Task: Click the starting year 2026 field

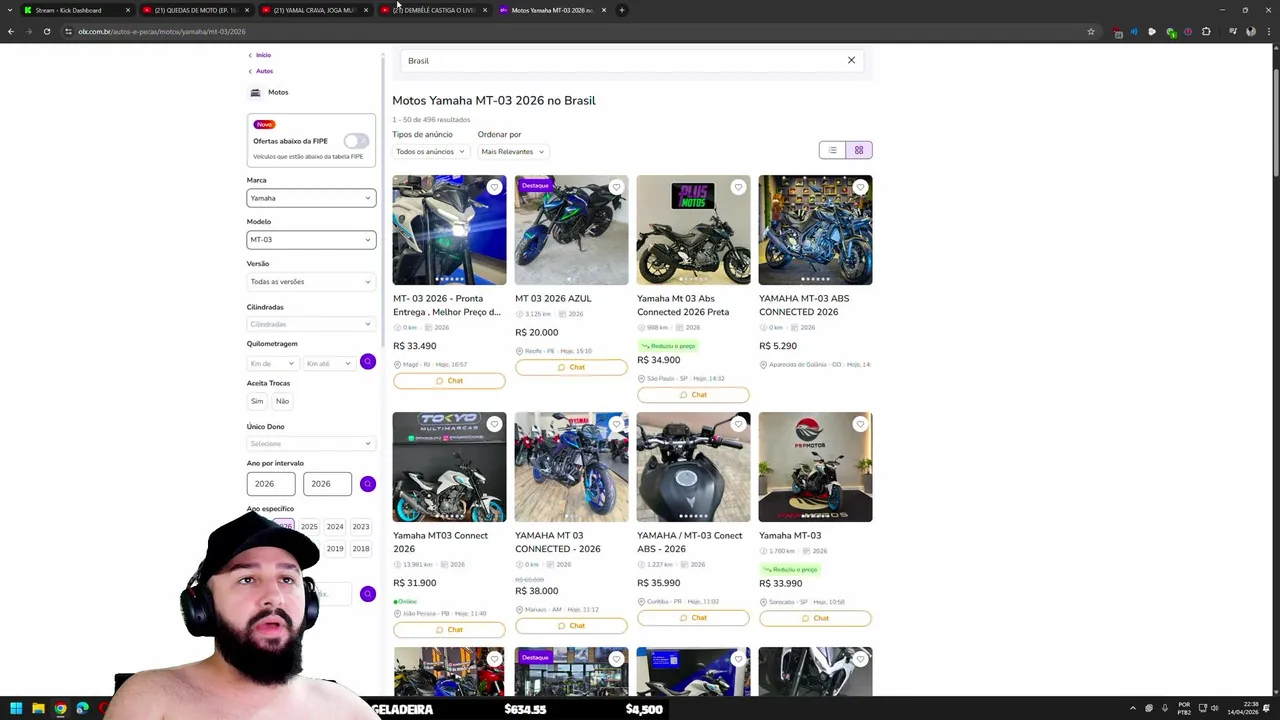Action: pyautogui.click(x=271, y=484)
